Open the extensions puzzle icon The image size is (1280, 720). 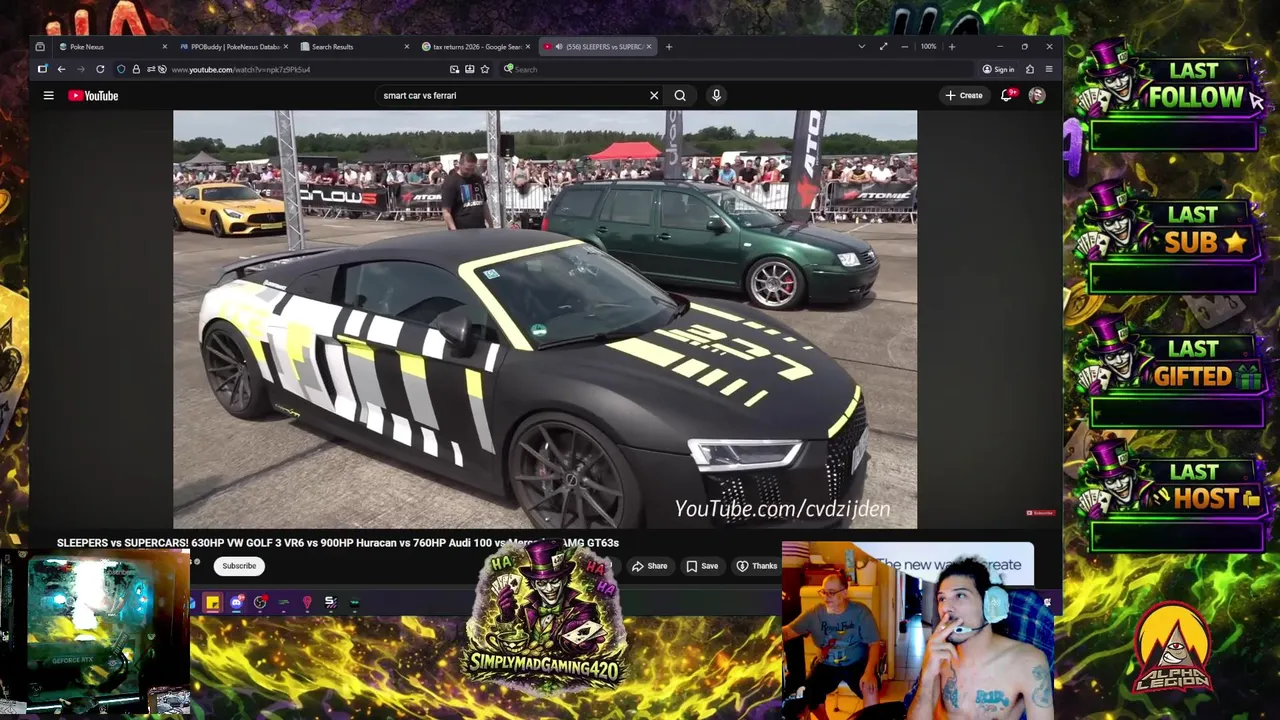[1030, 69]
